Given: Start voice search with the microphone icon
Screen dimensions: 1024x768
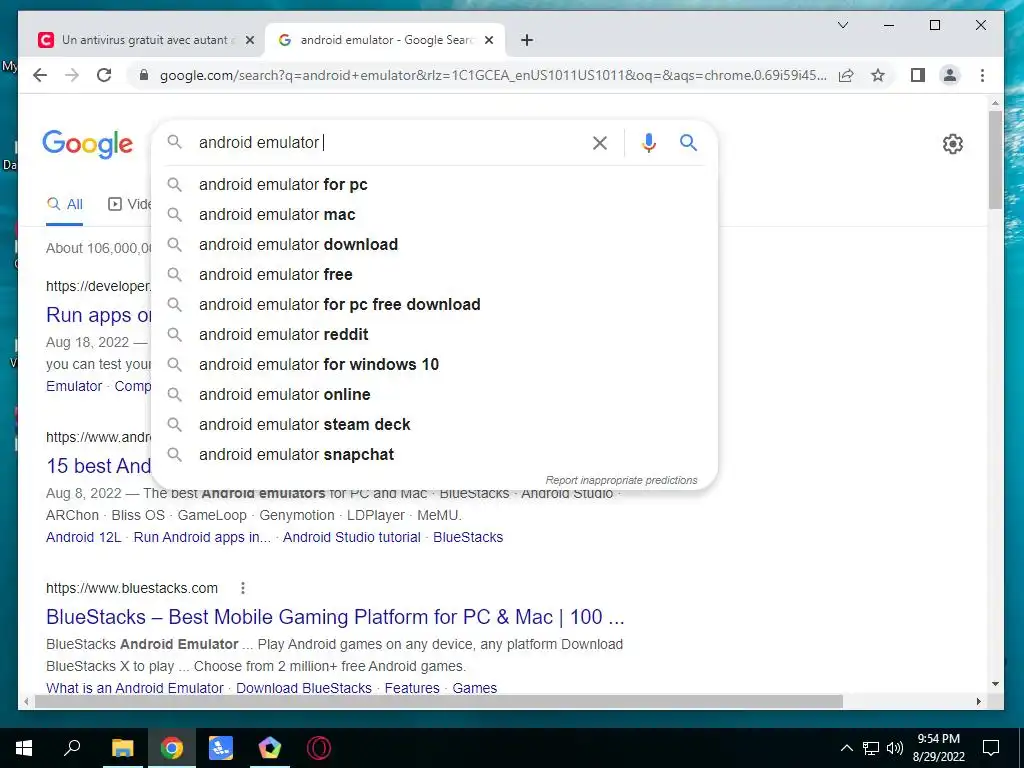Looking at the screenshot, I should pyautogui.click(x=648, y=143).
